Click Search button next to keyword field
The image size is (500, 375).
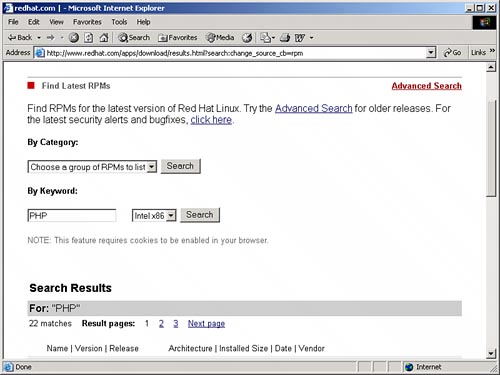200,215
